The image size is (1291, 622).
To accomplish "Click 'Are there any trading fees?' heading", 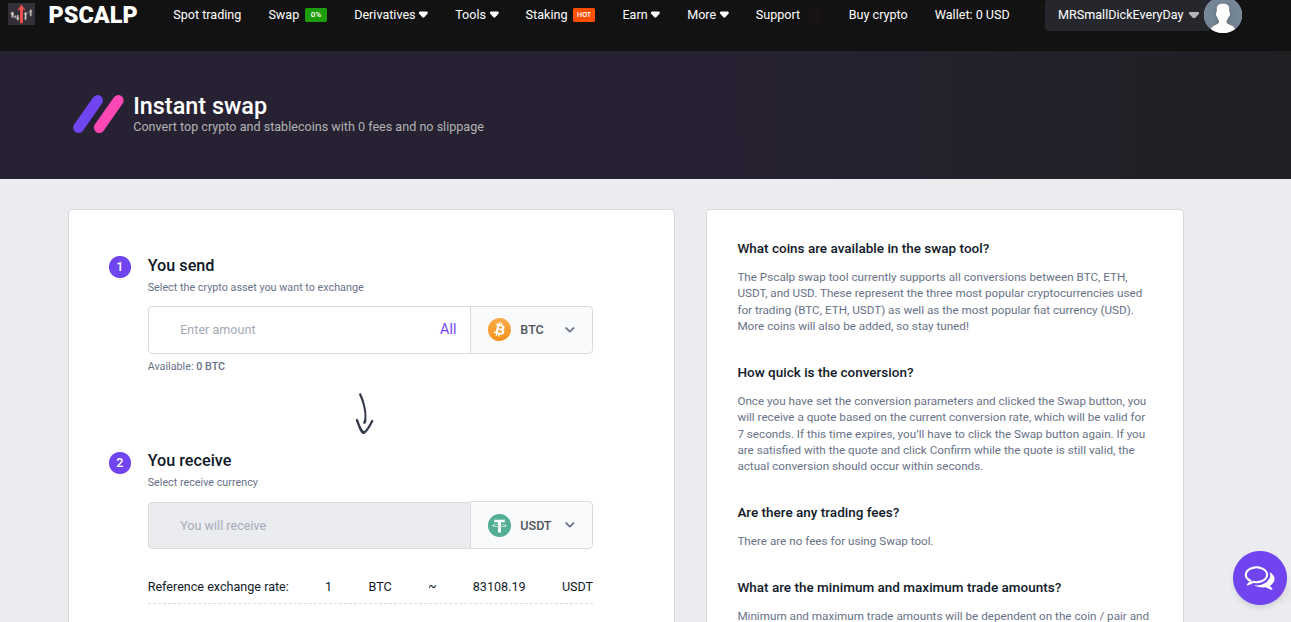I will coord(819,513).
